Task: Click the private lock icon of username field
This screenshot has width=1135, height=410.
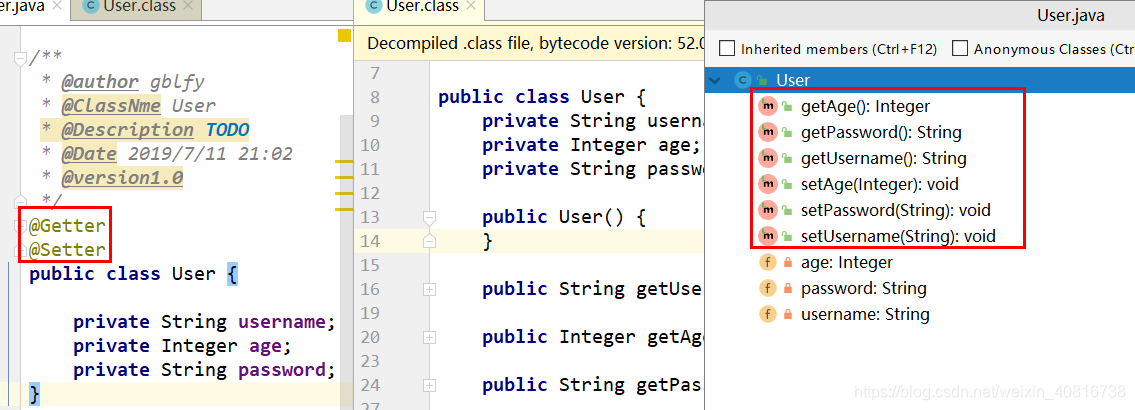Action: tap(788, 315)
